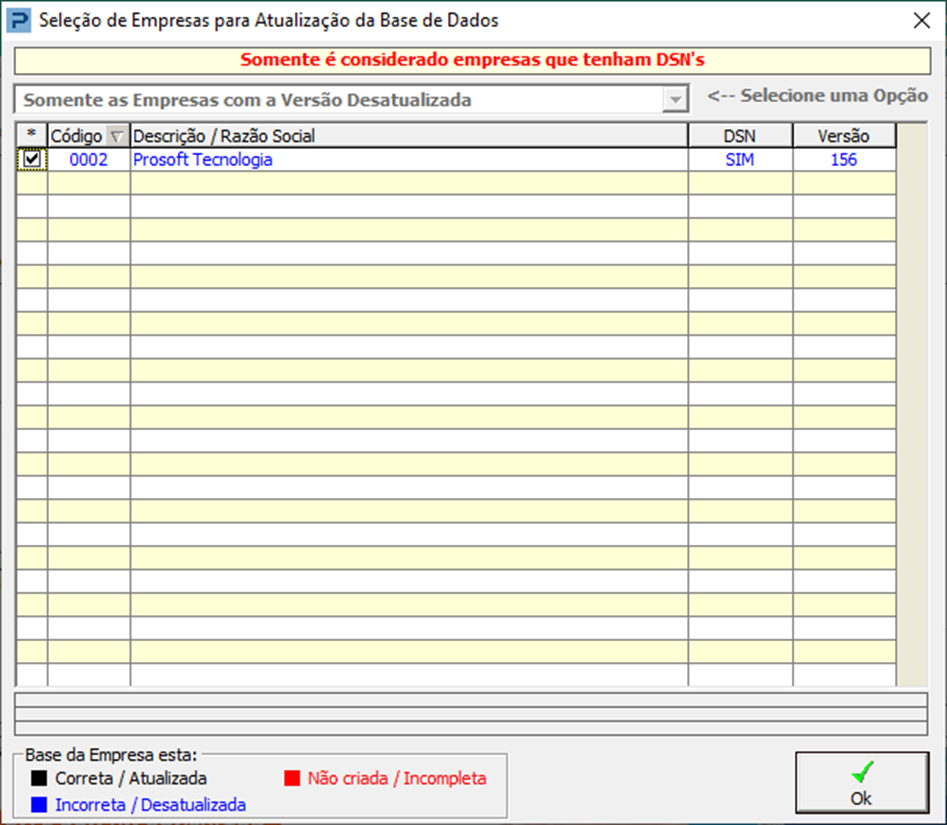The image size is (947, 825).
Task: Click the '<-- Selecione uma Opção' hint label
Action: 818,95
